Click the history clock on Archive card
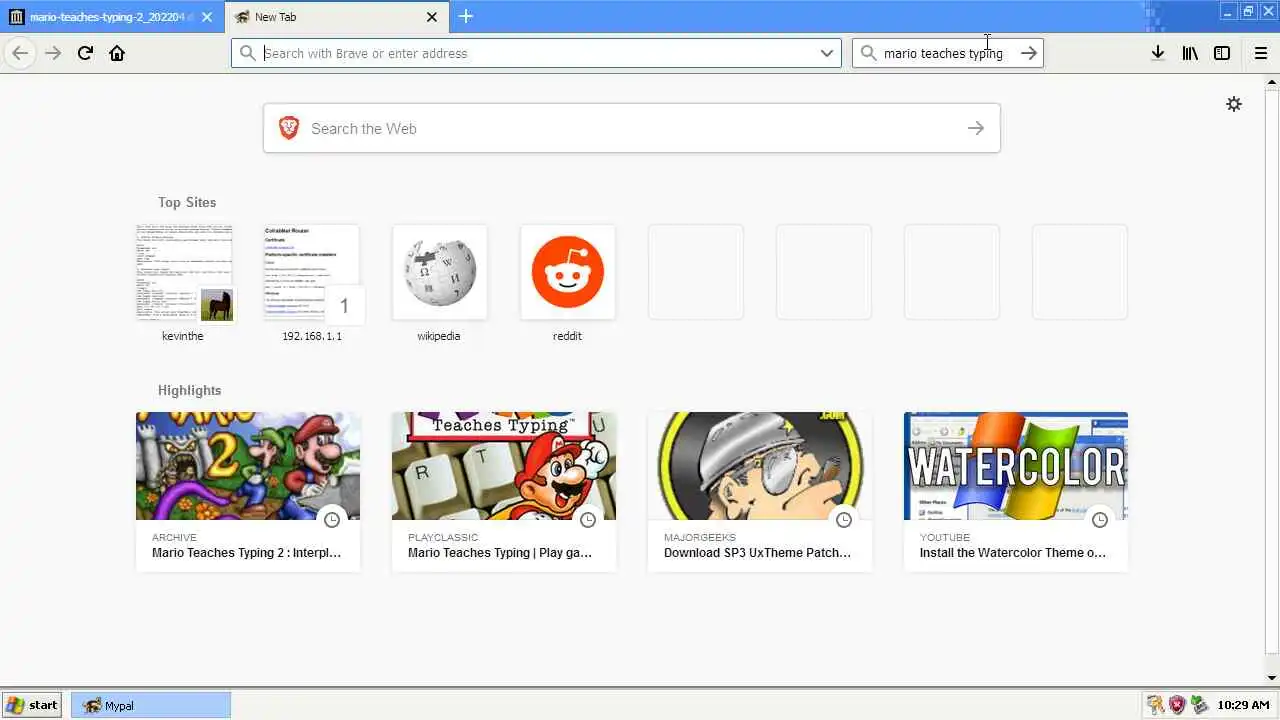The width and height of the screenshot is (1280, 720). coord(332,519)
